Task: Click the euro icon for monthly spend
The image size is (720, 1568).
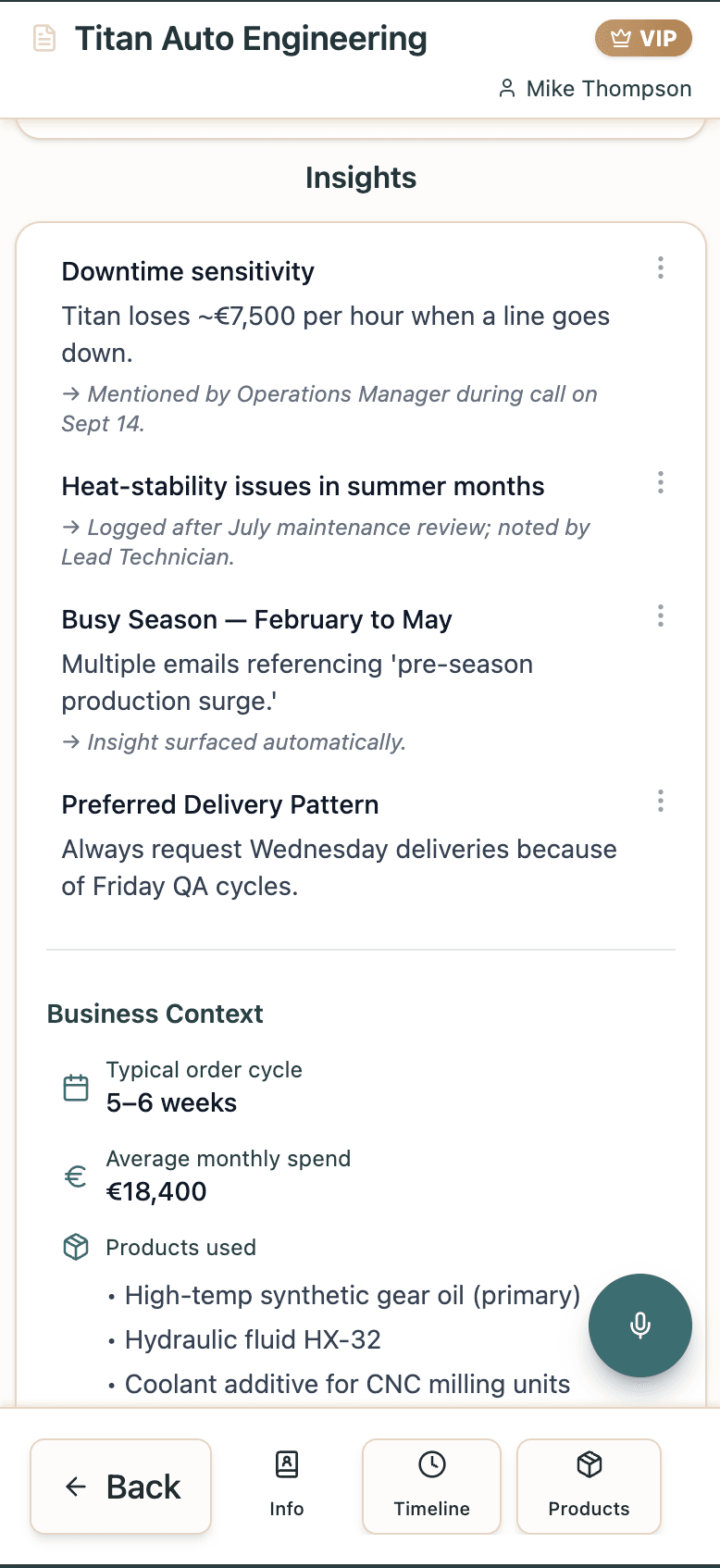Action: pos(76,1176)
